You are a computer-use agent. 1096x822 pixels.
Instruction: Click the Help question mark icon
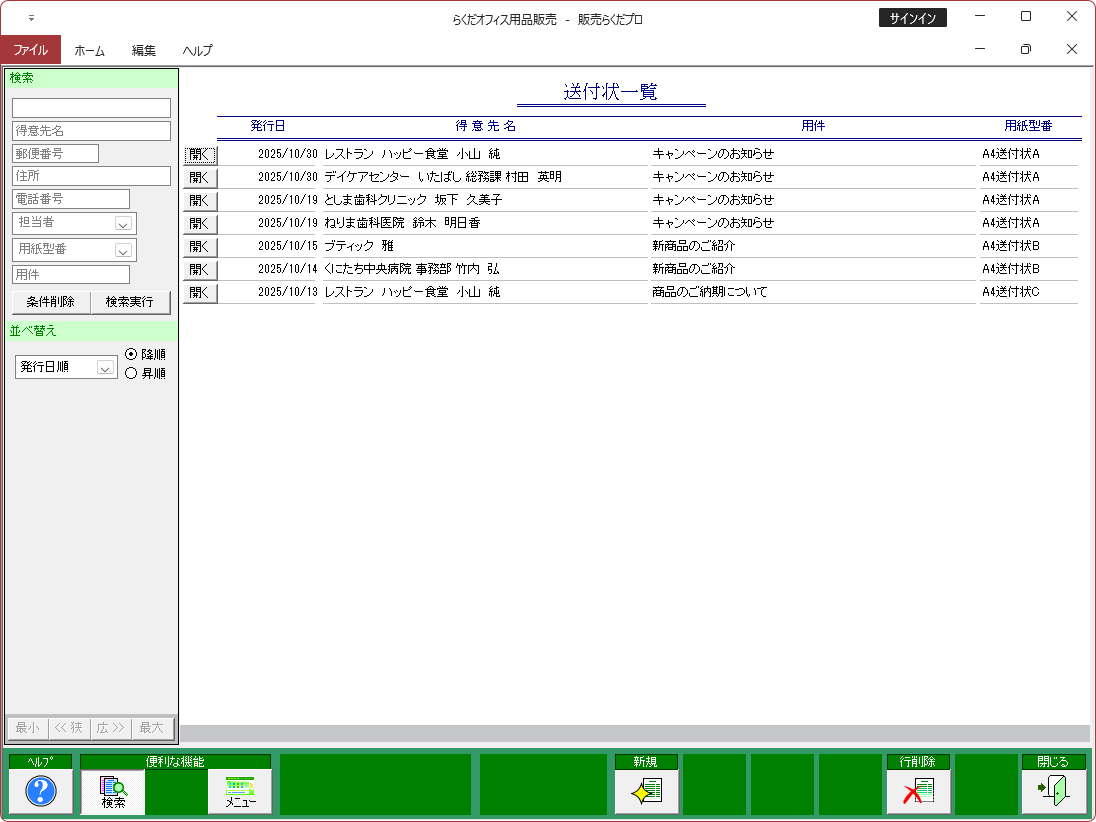[x=40, y=791]
